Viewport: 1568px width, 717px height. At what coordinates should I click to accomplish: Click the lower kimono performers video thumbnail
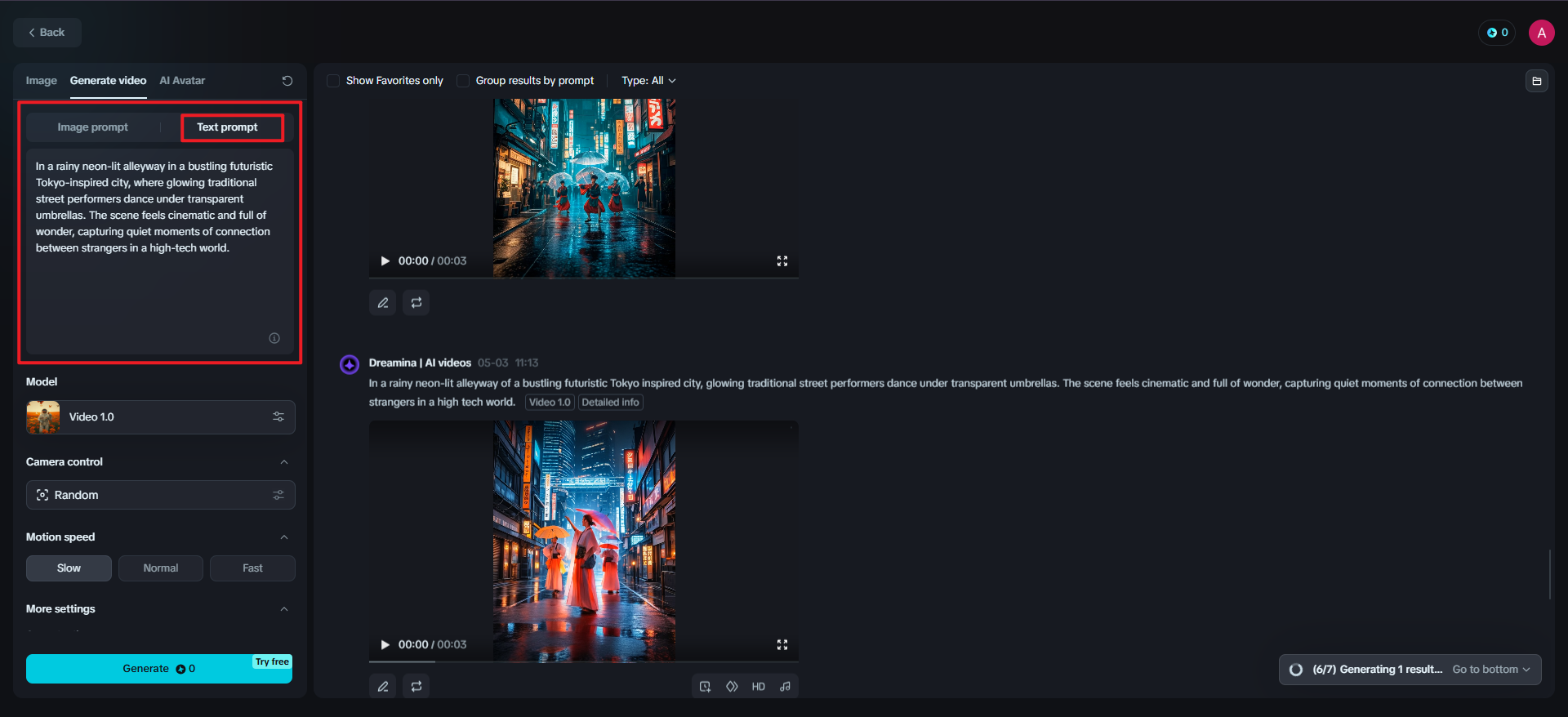[584, 541]
